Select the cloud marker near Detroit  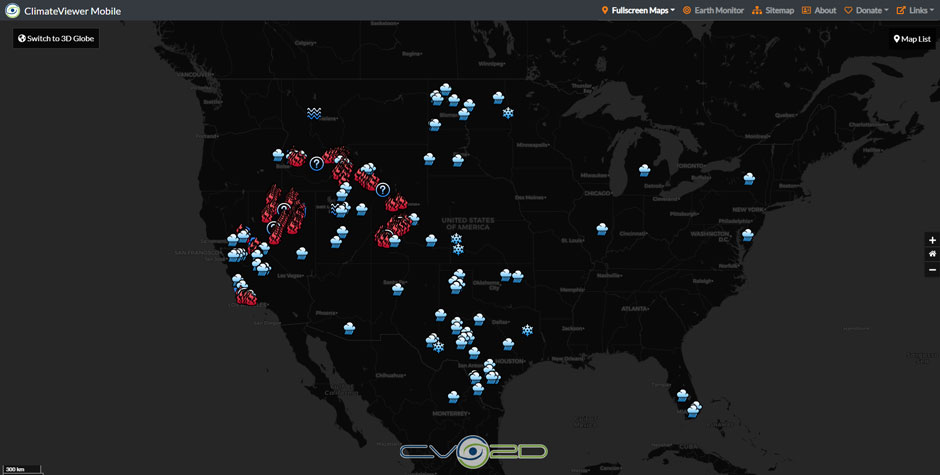pos(644,170)
